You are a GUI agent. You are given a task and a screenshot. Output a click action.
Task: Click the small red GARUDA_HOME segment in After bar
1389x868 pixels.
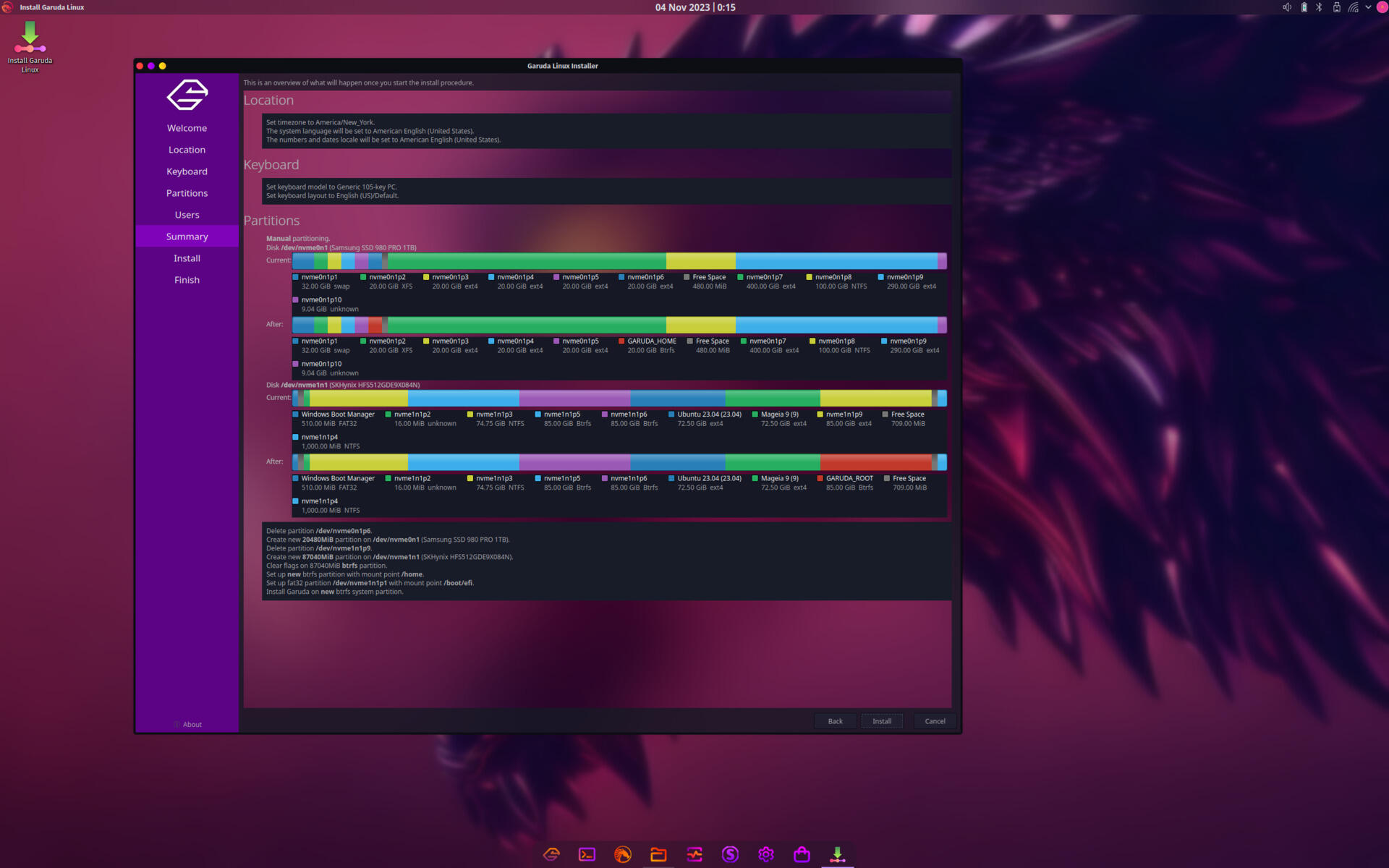375,325
